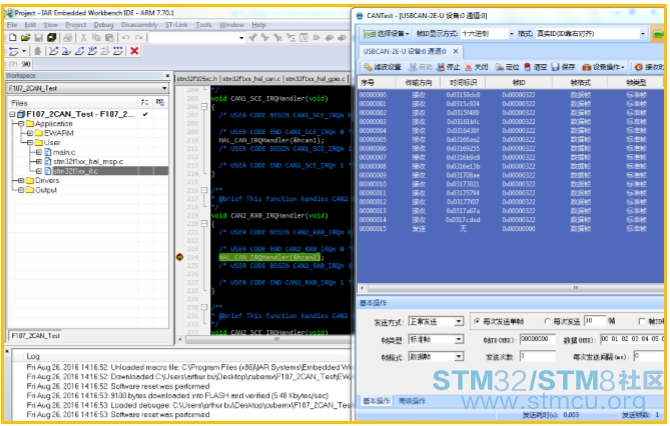Image resolution: width=670 pixels, height=426 pixels.
Task: Expand the Output folder in workspace tree
Action: pos(21,190)
